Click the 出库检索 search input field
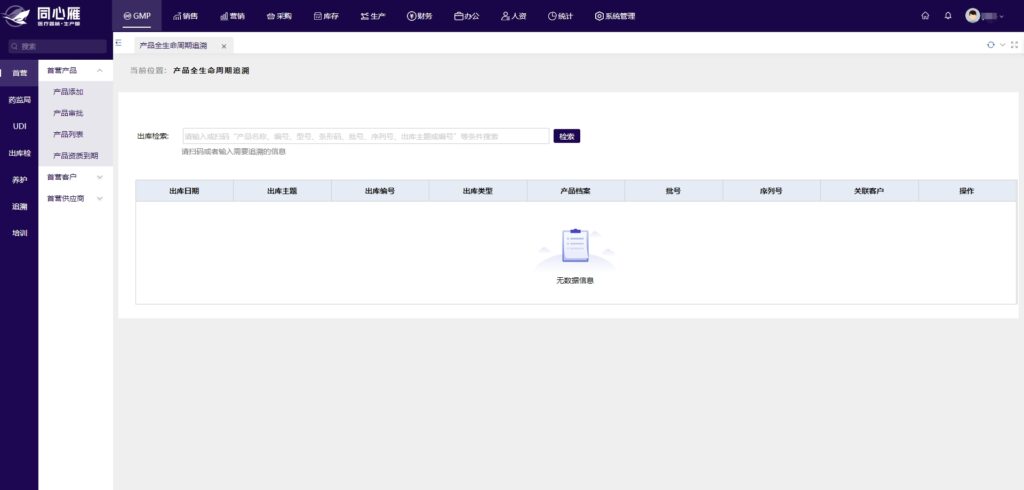This screenshot has width=1024, height=490. pos(365,136)
